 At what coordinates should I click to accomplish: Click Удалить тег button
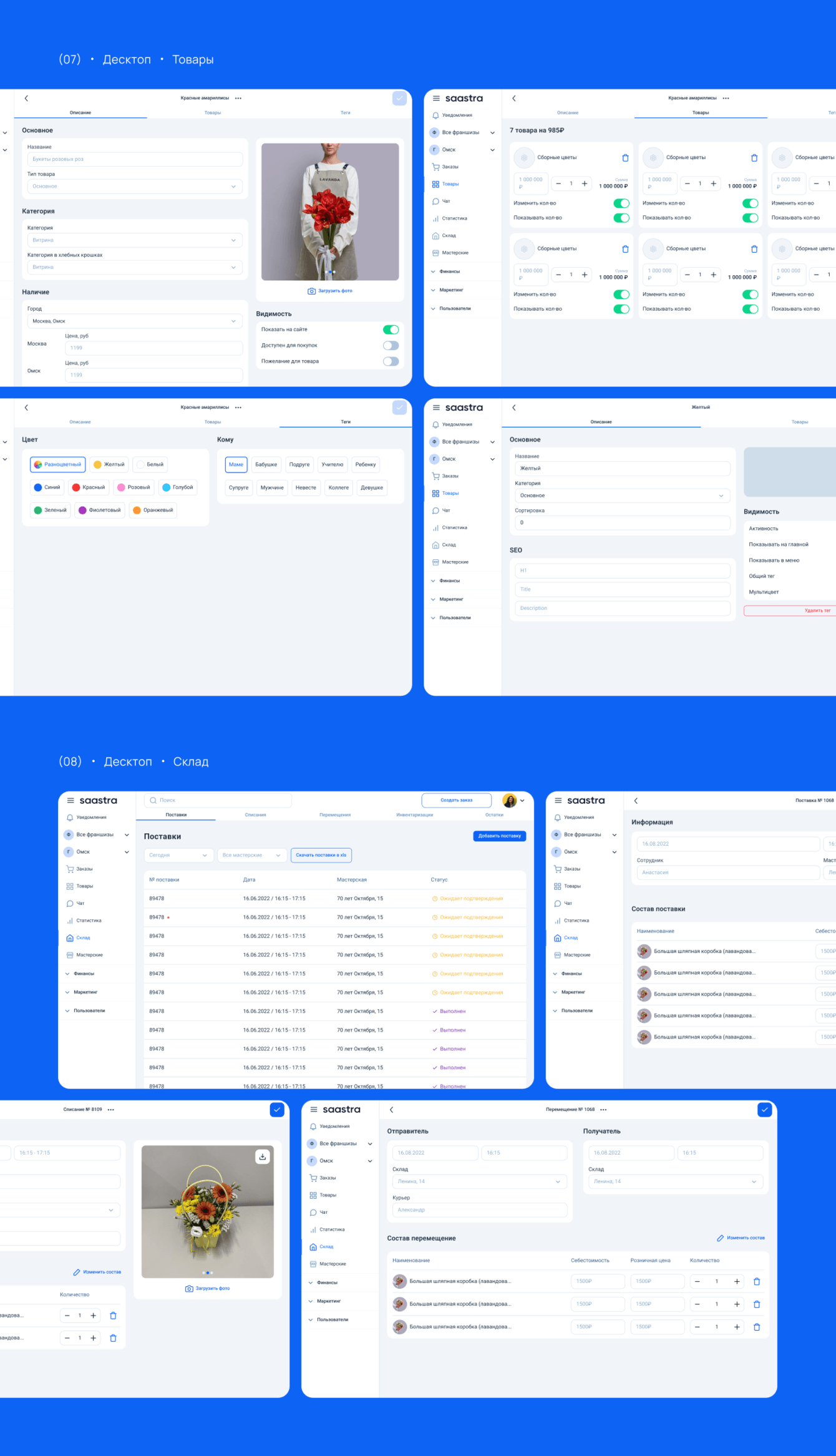[x=791, y=610]
